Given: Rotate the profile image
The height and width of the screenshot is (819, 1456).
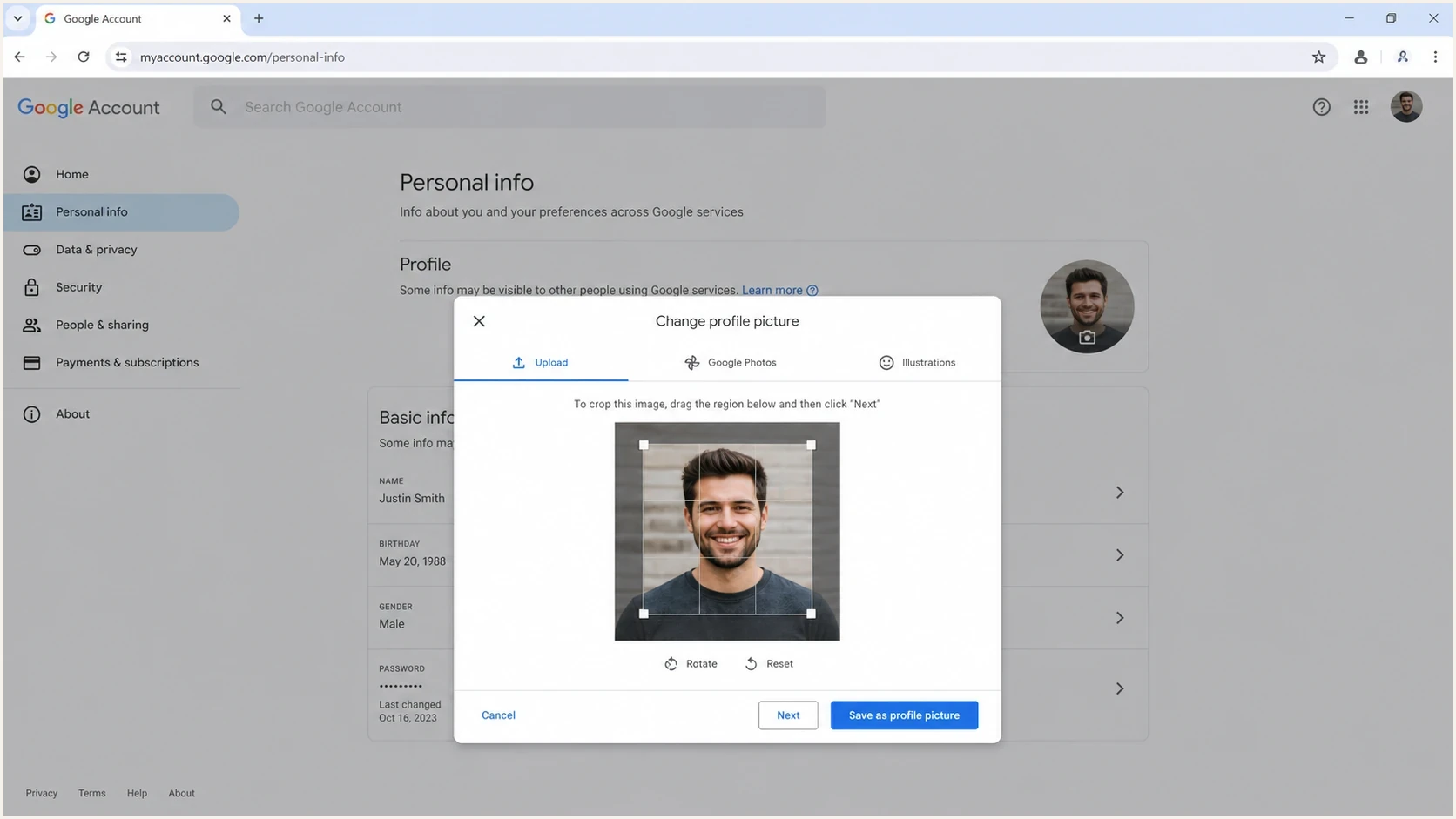Looking at the screenshot, I should pos(691,664).
